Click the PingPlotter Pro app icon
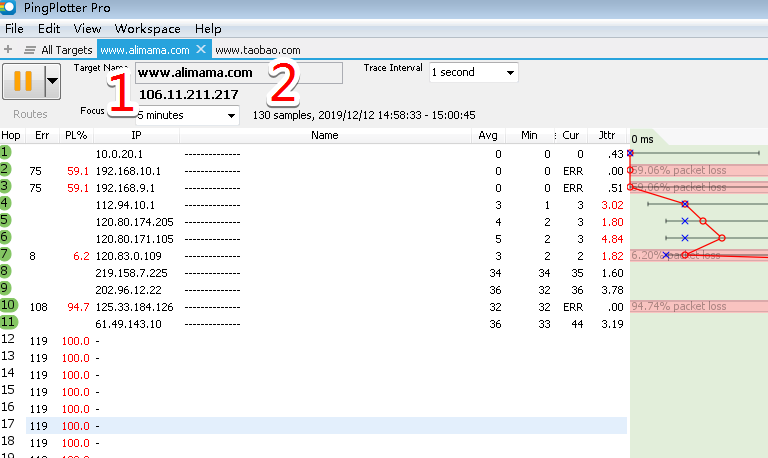This screenshot has width=768, height=458. 8,7
